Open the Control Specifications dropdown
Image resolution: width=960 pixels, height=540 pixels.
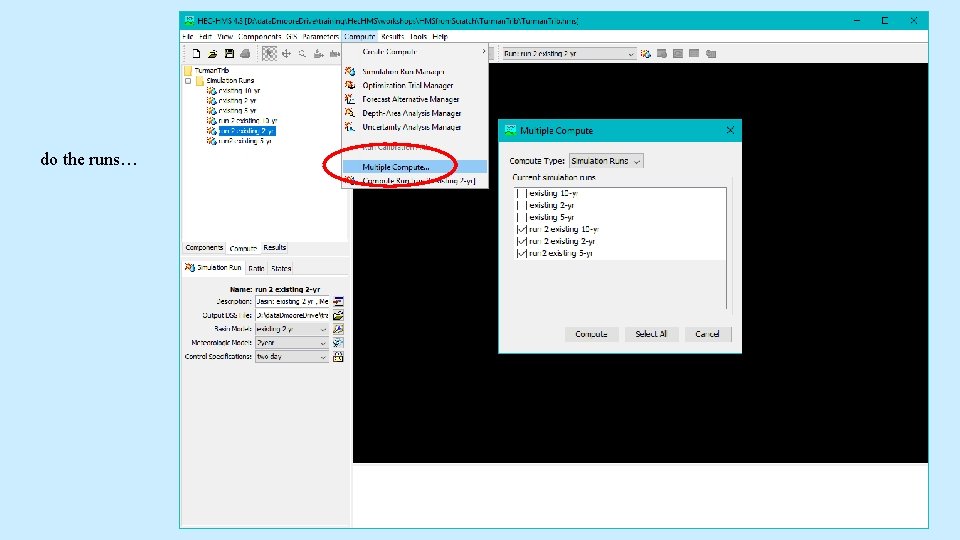(291, 356)
